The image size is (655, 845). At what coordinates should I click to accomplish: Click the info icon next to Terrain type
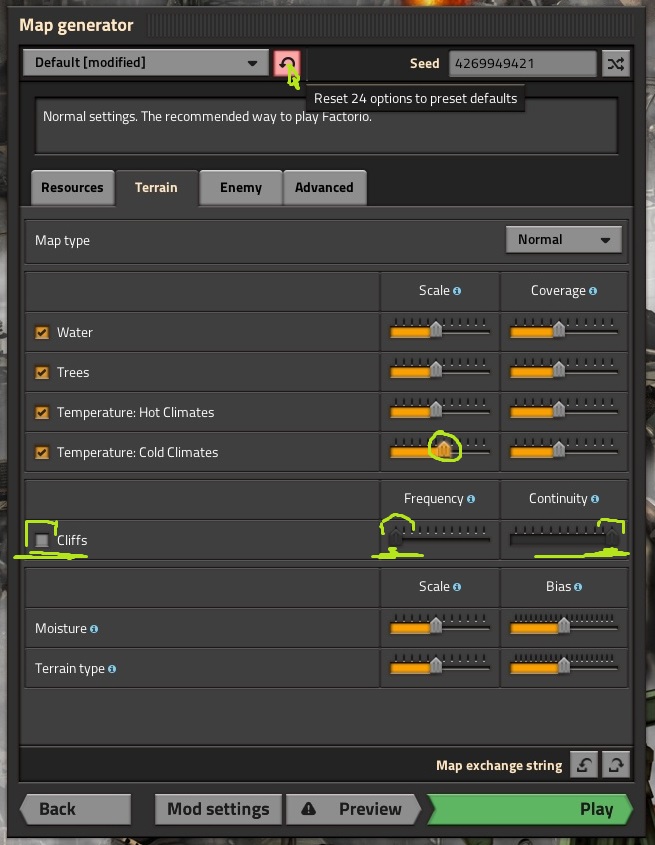(112, 669)
